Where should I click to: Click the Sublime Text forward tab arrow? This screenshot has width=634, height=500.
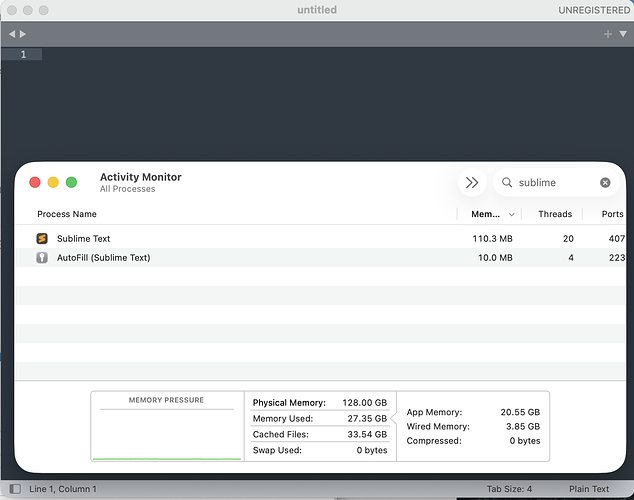[x=23, y=34]
